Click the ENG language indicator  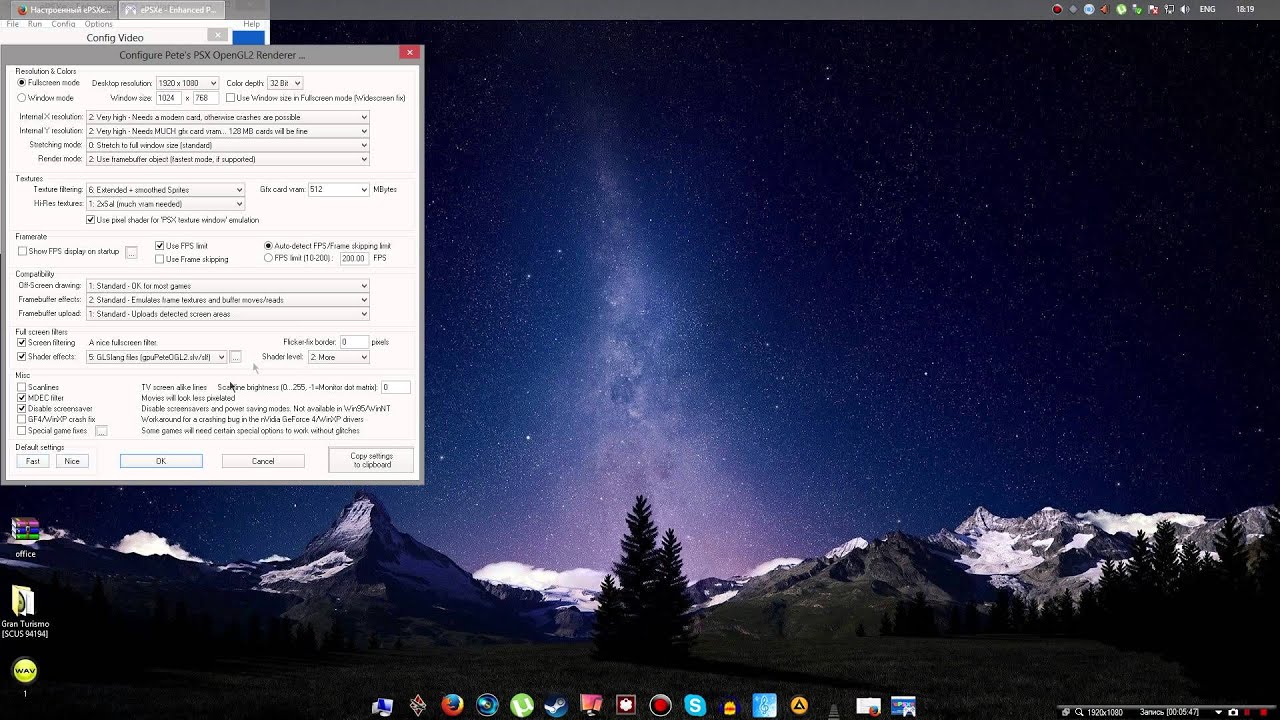[x=1207, y=9]
